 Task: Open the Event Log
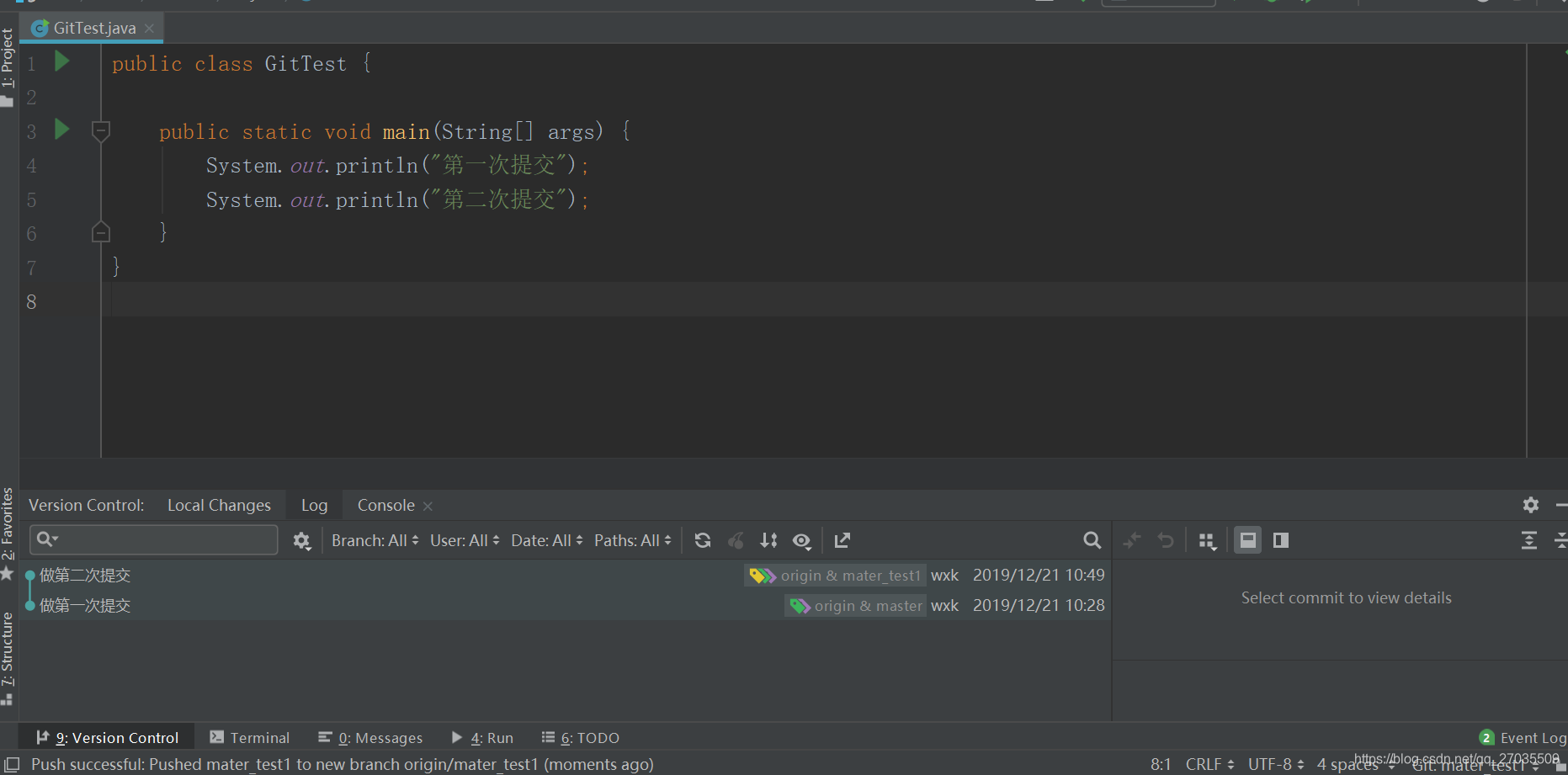coord(1523,737)
